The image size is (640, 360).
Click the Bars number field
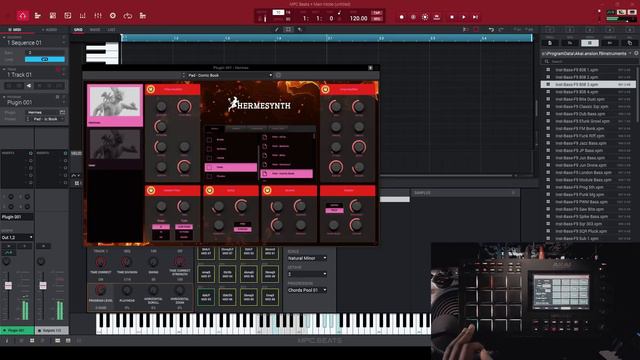(45, 53)
